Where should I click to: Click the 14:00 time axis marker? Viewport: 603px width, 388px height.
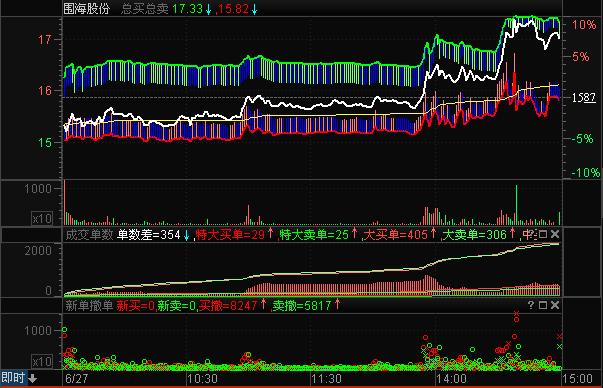[x=451, y=378]
